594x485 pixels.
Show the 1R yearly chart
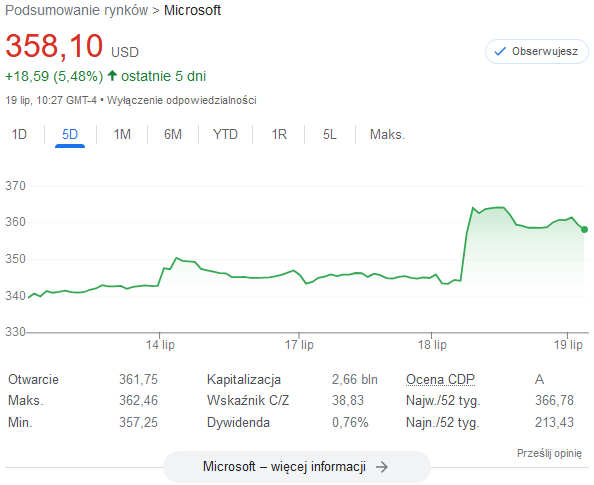click(x=279, y=134)
